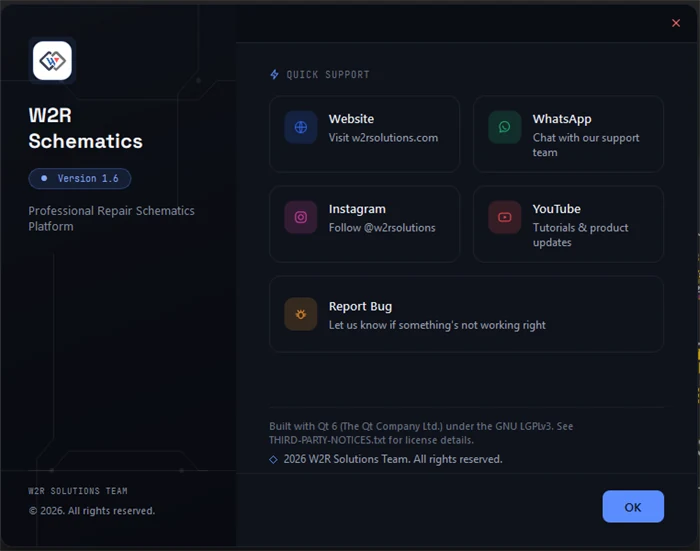Click 'Visit w2rsolutions.com' text
The image size is (700, 551).
tap(383, 138)
